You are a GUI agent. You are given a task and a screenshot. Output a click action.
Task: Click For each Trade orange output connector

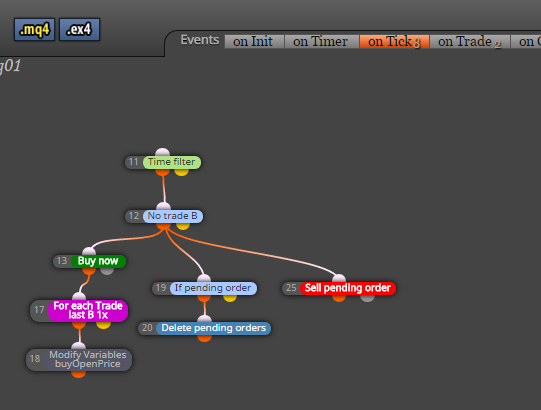point(79,325)
